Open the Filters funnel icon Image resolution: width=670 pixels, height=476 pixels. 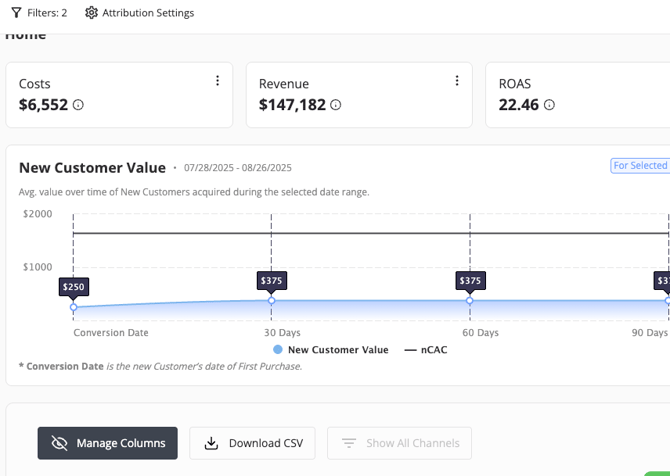pos(16,13)
